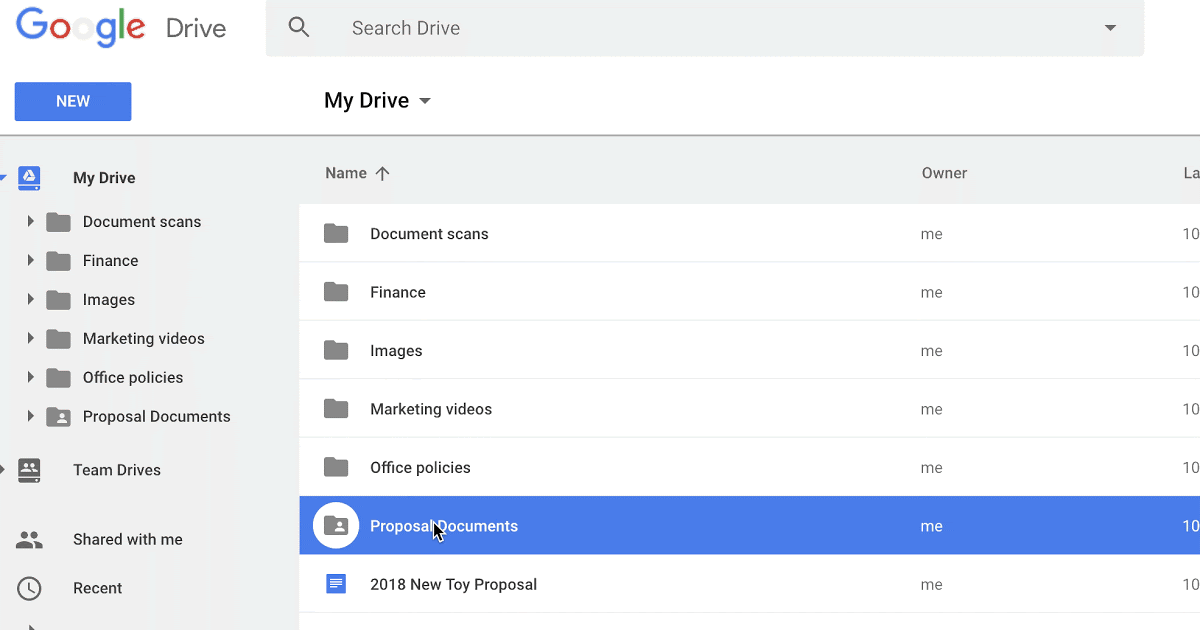Open the Recent section
This screenshot has width=1200, height=630.
click(x=97, y=589)
